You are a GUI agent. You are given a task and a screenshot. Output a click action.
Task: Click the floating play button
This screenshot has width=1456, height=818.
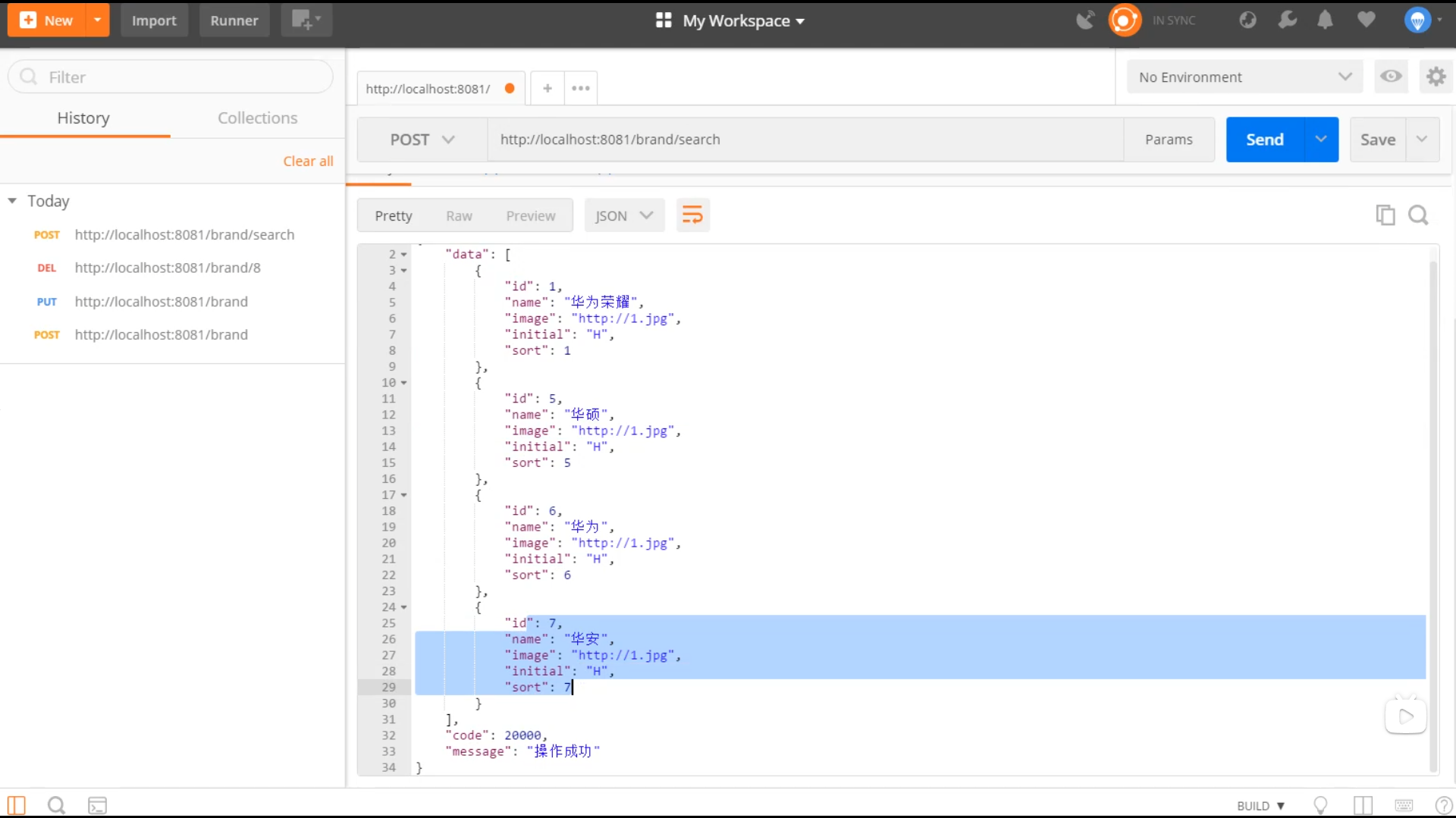pyautogui.click(x=1406, y=716)
